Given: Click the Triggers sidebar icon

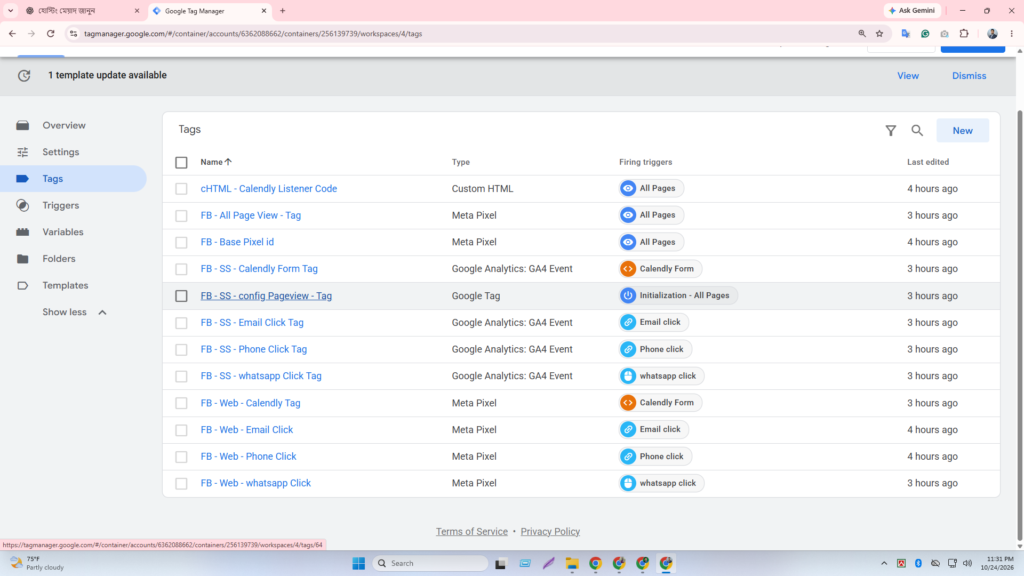Looking at the screenshot, I should point(23,206).
